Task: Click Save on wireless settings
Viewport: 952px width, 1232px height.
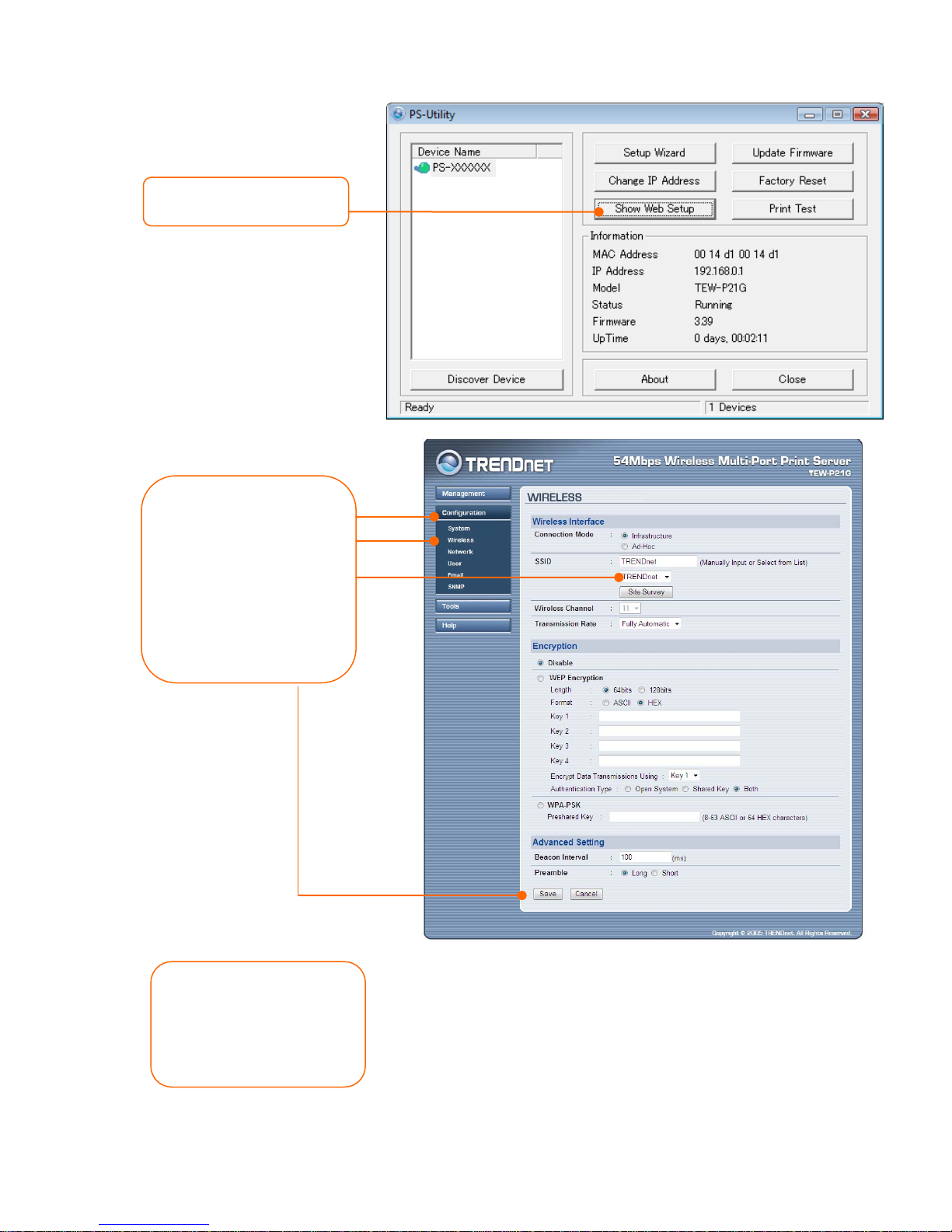Action: point(548,894)
